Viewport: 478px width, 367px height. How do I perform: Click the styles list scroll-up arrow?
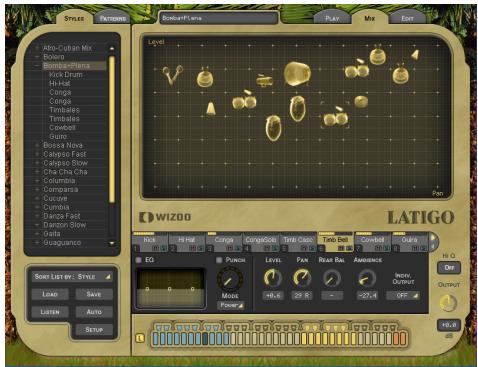point(112,48)
